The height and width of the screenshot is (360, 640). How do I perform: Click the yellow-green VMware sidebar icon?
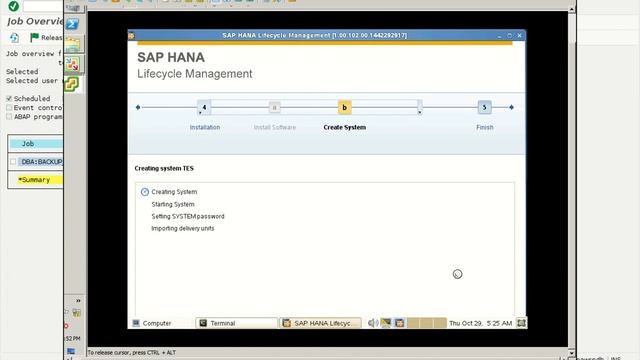[72, 84]
